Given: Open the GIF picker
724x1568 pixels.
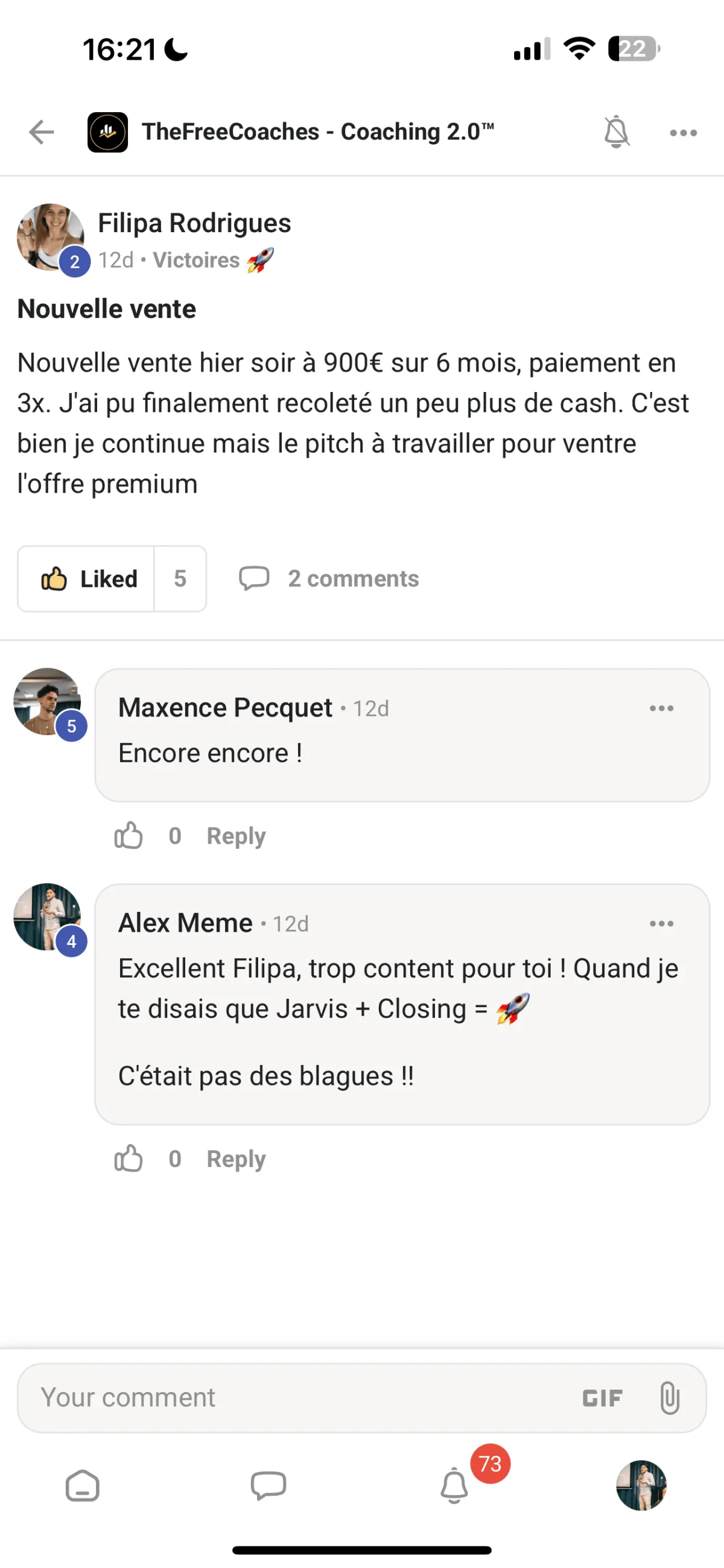Looking at the screenshot, I should [x=602, y=1398].
